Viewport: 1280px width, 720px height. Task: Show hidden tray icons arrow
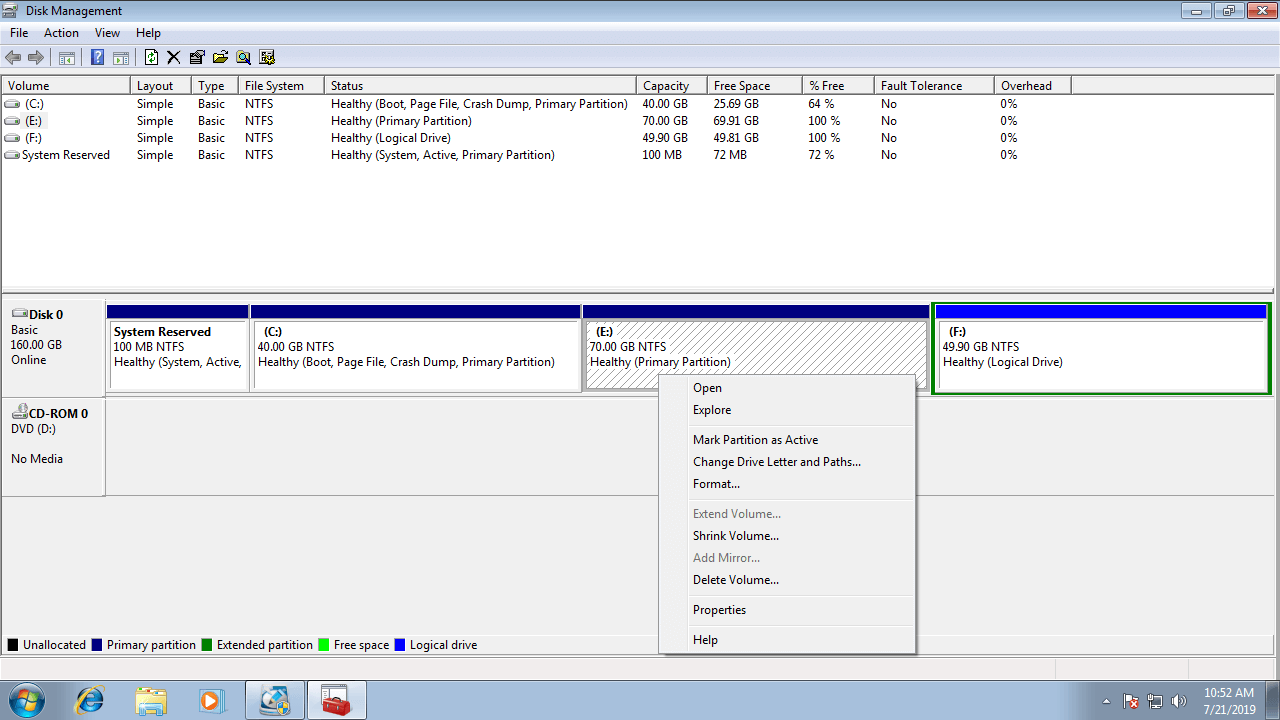pyautogui.click(x=1106, y=701)
